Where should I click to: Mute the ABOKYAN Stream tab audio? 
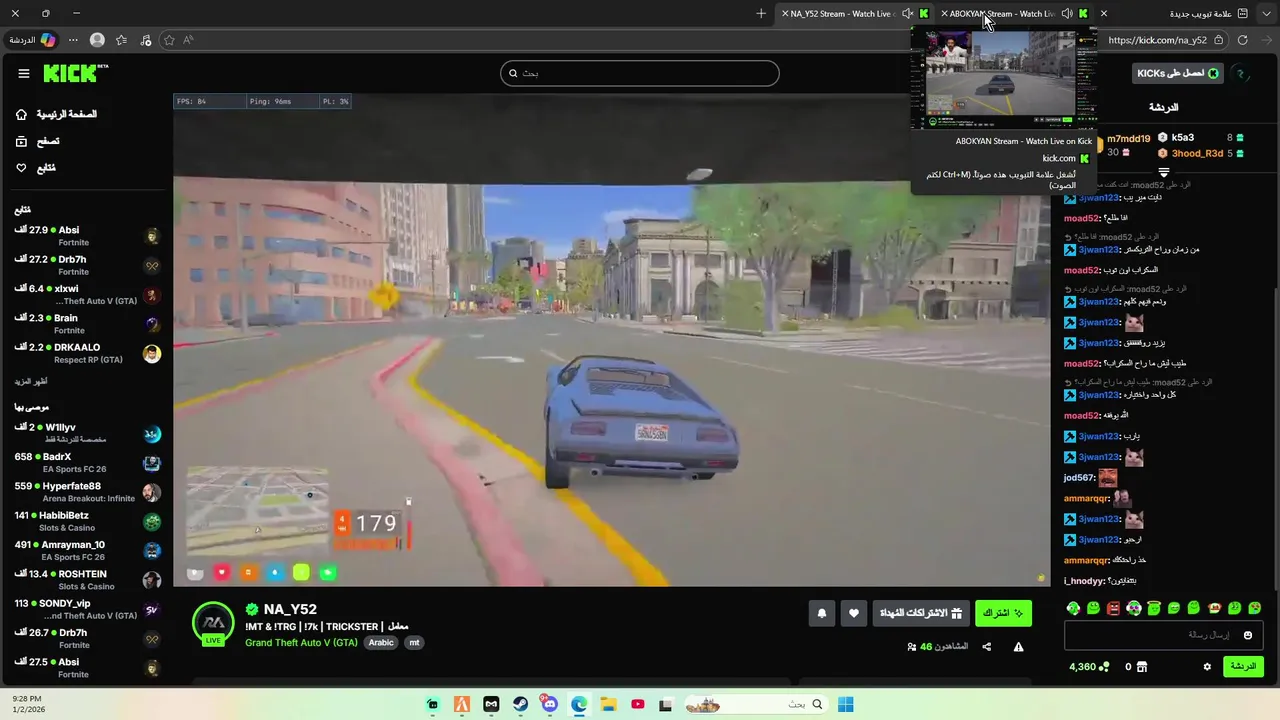(1067, 13)
